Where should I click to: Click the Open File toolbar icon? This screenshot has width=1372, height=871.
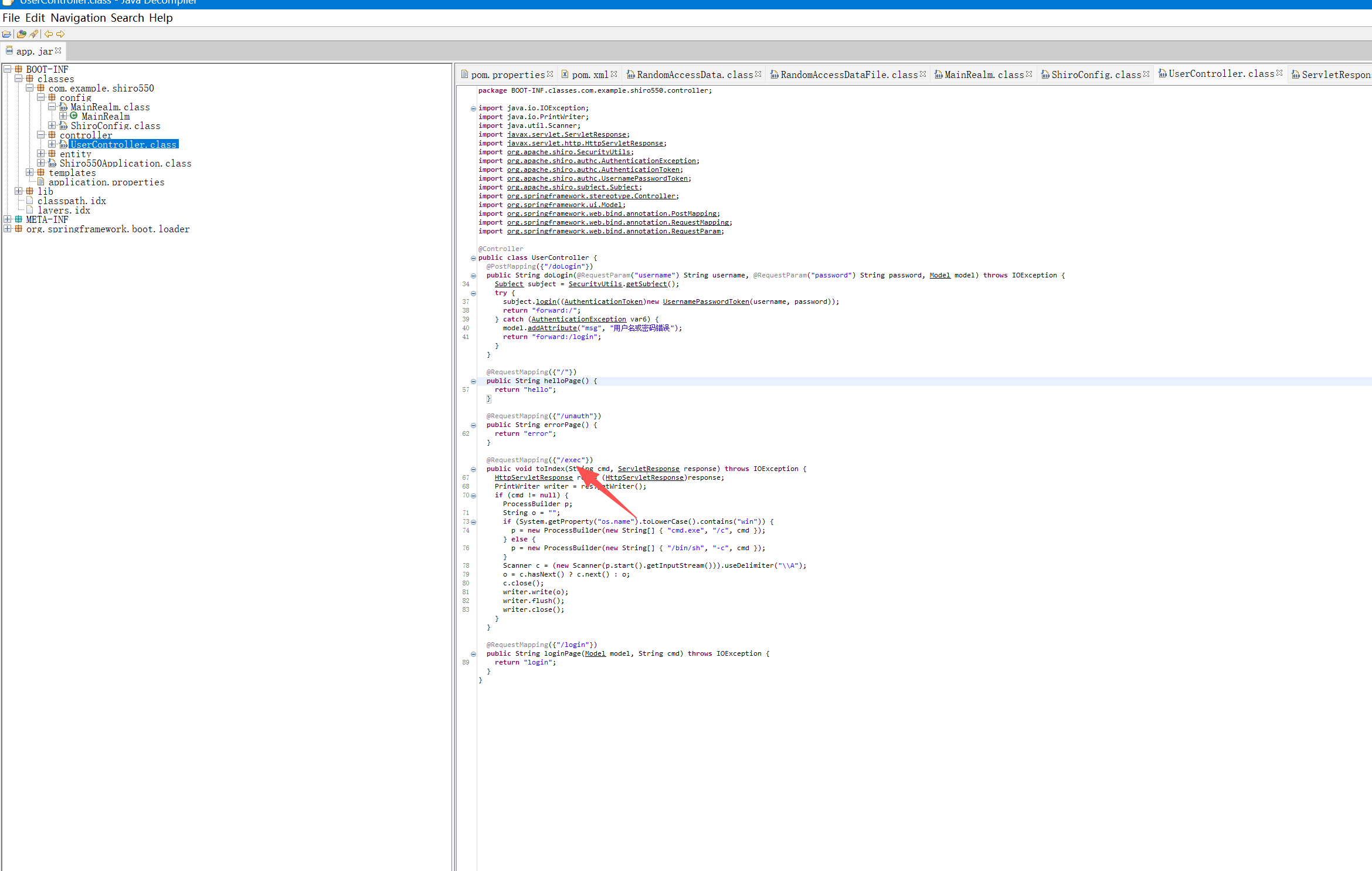(x=6, y=34)
